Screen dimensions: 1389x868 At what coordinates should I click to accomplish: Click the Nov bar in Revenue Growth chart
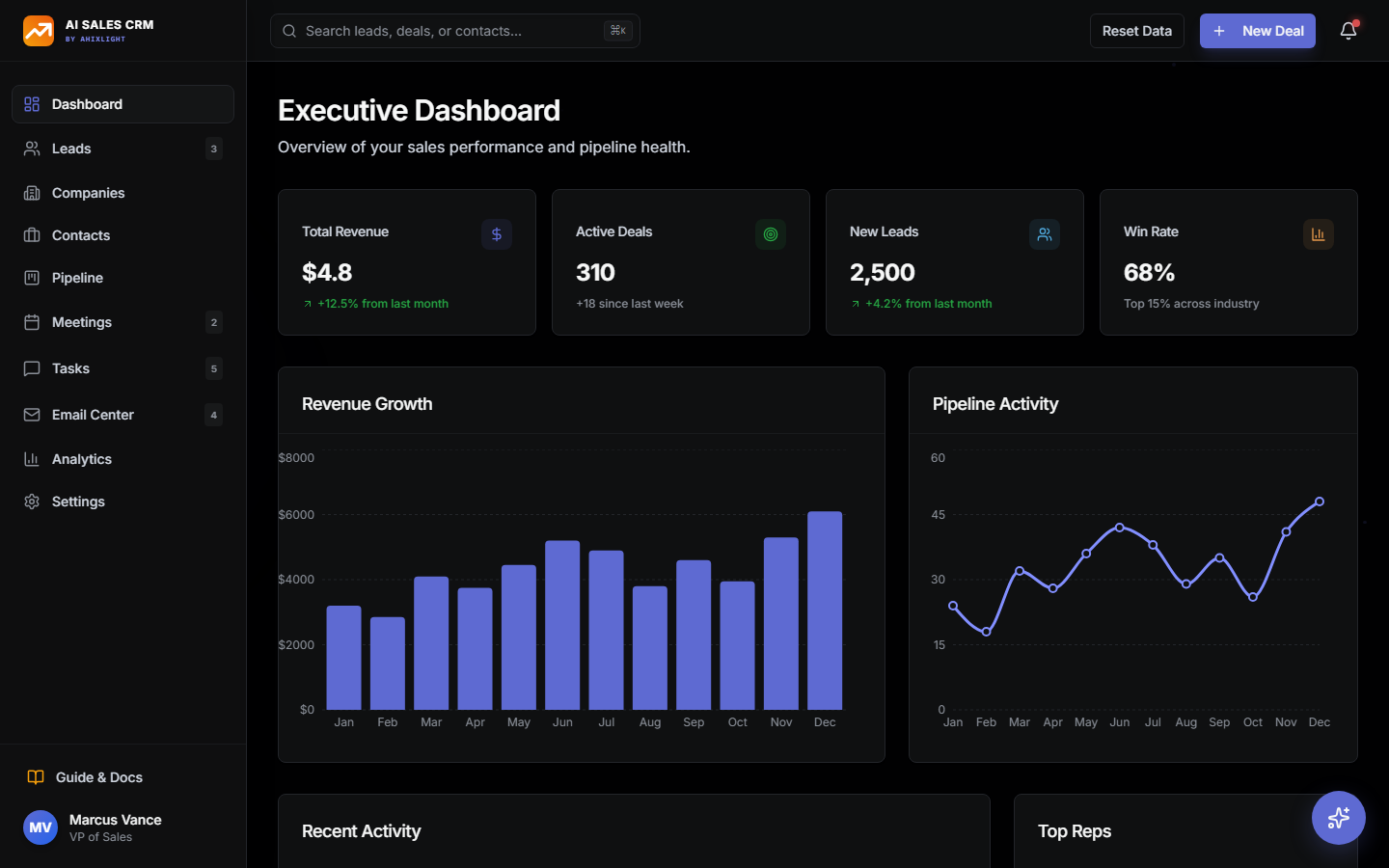pyautogui.click(x=781, y=623)
